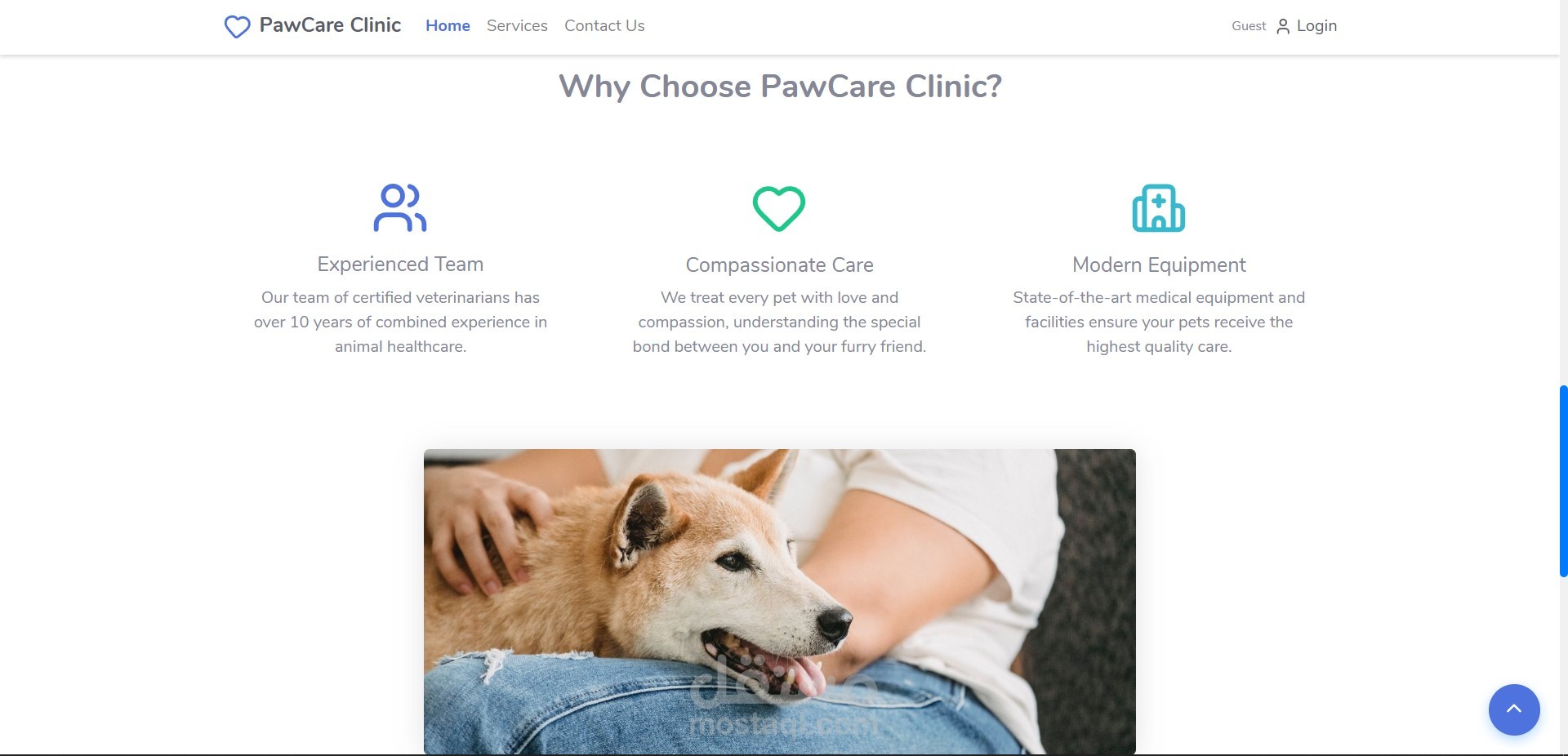Click the Why Choose PawCare Clinic heading
This screenshot has width=1568, height=756.
[780, 87]
